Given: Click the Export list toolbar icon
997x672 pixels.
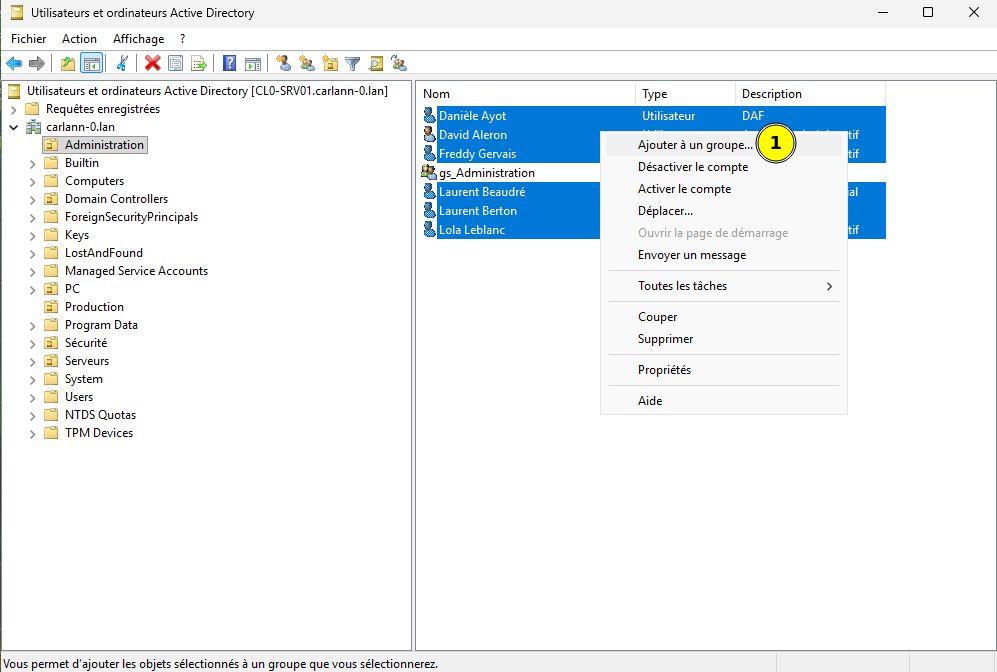Looking at the screenshot, I should tap(199, 64).
